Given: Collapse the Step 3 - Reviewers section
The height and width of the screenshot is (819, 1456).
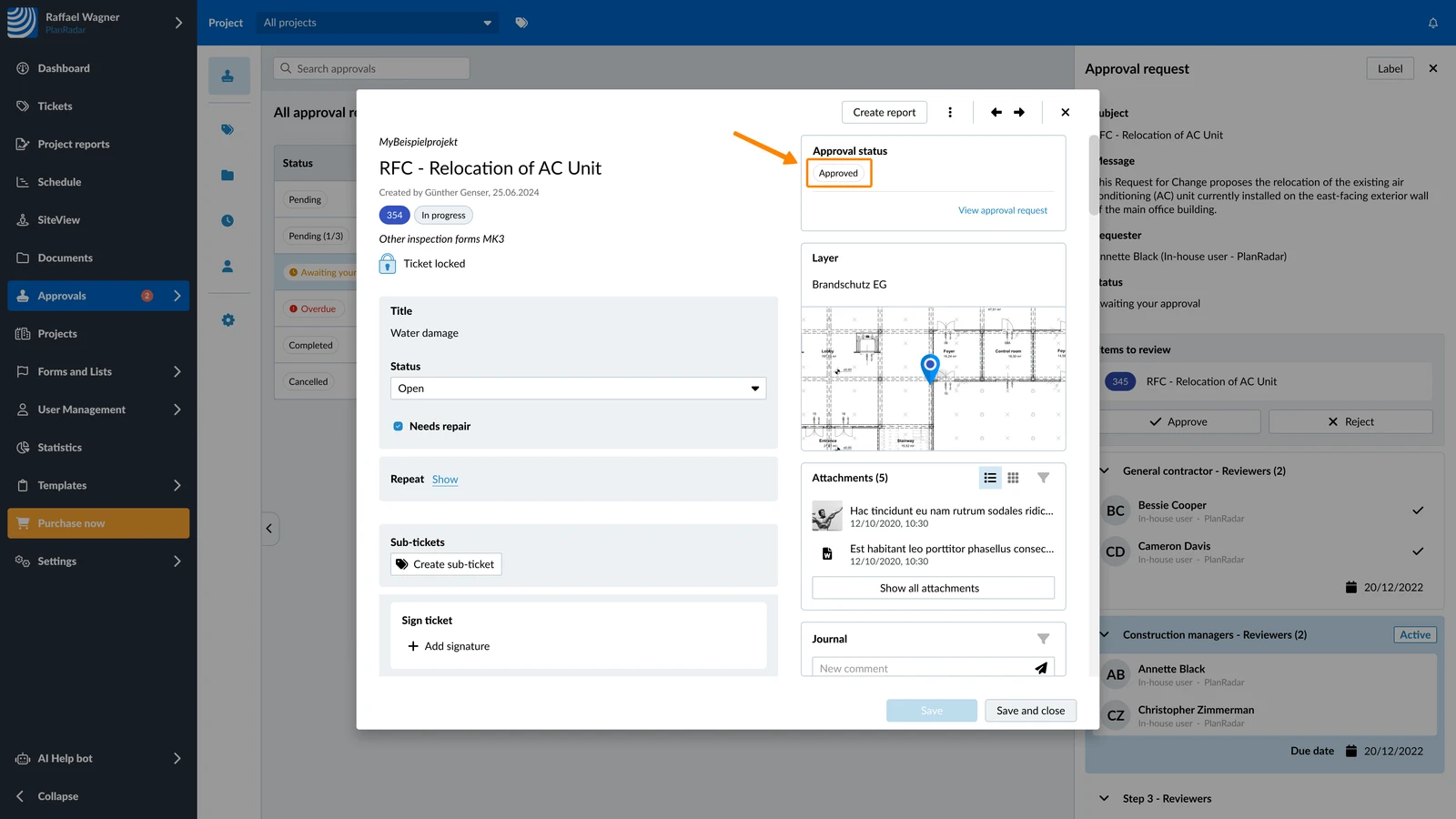Looking at the screenshot, I should (x=1104, y=798).
